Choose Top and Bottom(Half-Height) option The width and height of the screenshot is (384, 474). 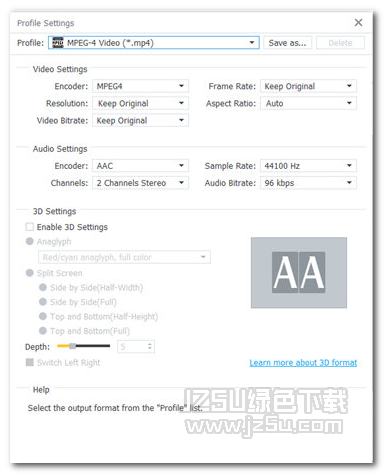(43, 316)
